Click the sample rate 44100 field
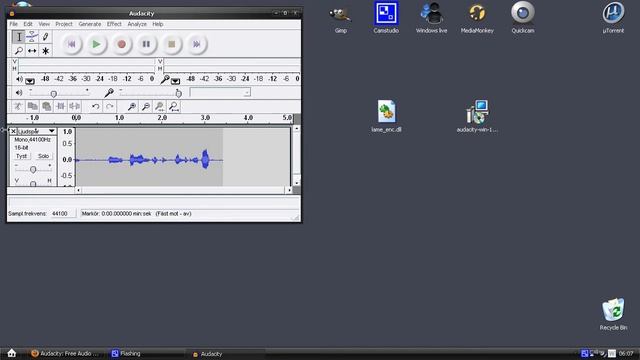The image size is (640, 360). click(62, 213)
